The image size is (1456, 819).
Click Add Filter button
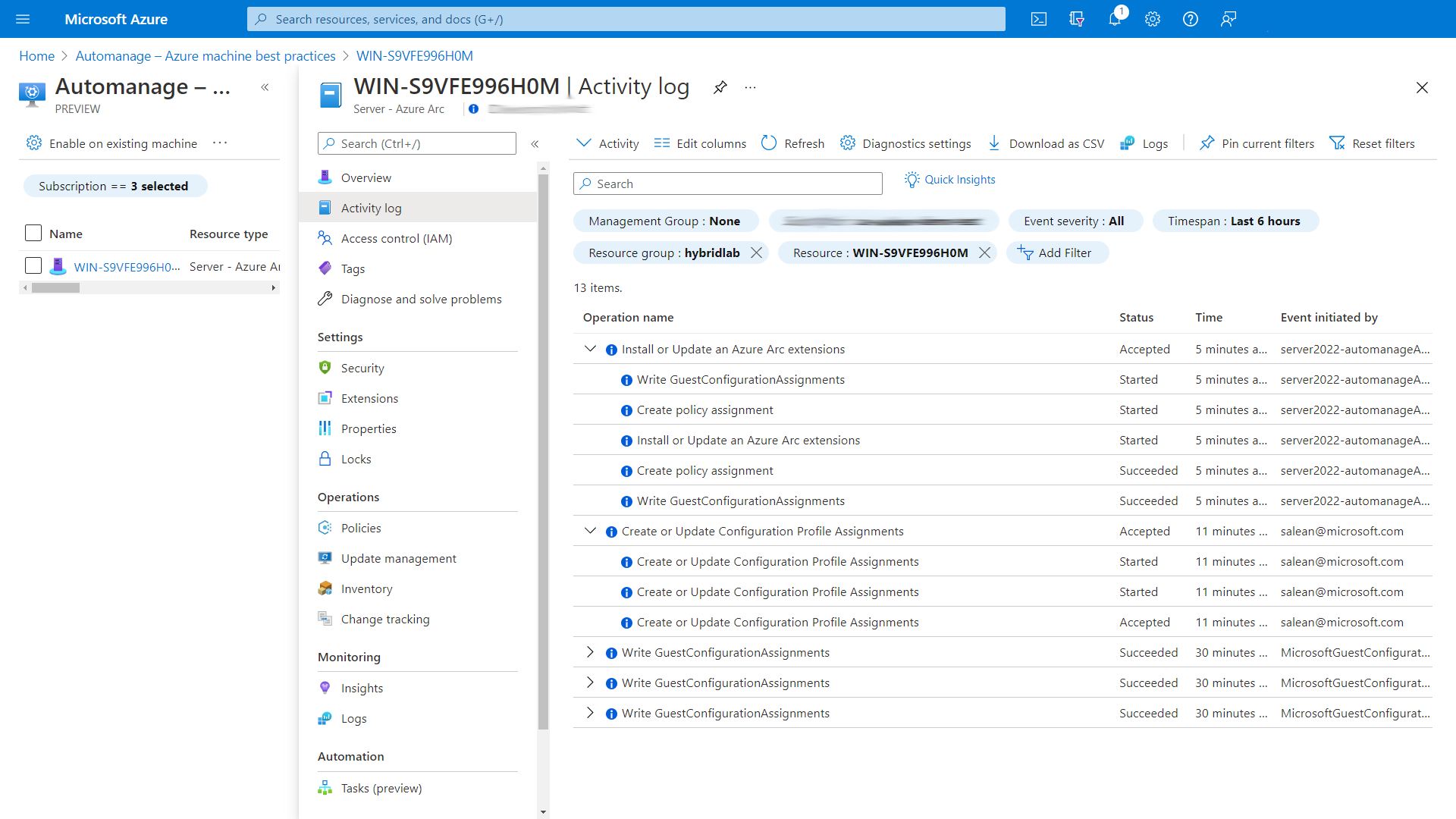coord(1057,253)
